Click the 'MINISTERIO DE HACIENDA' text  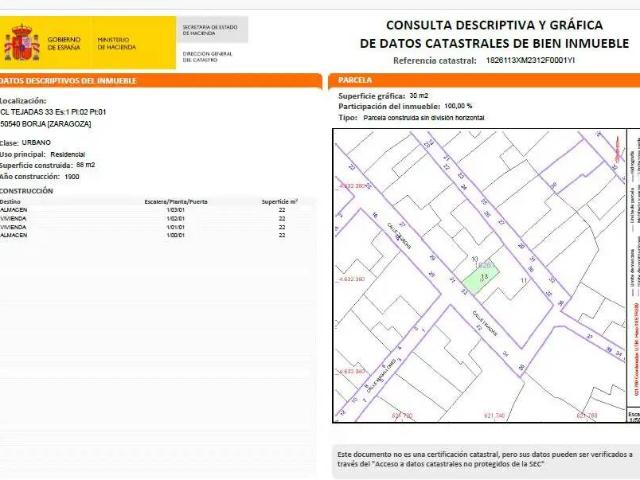[116, 43]
